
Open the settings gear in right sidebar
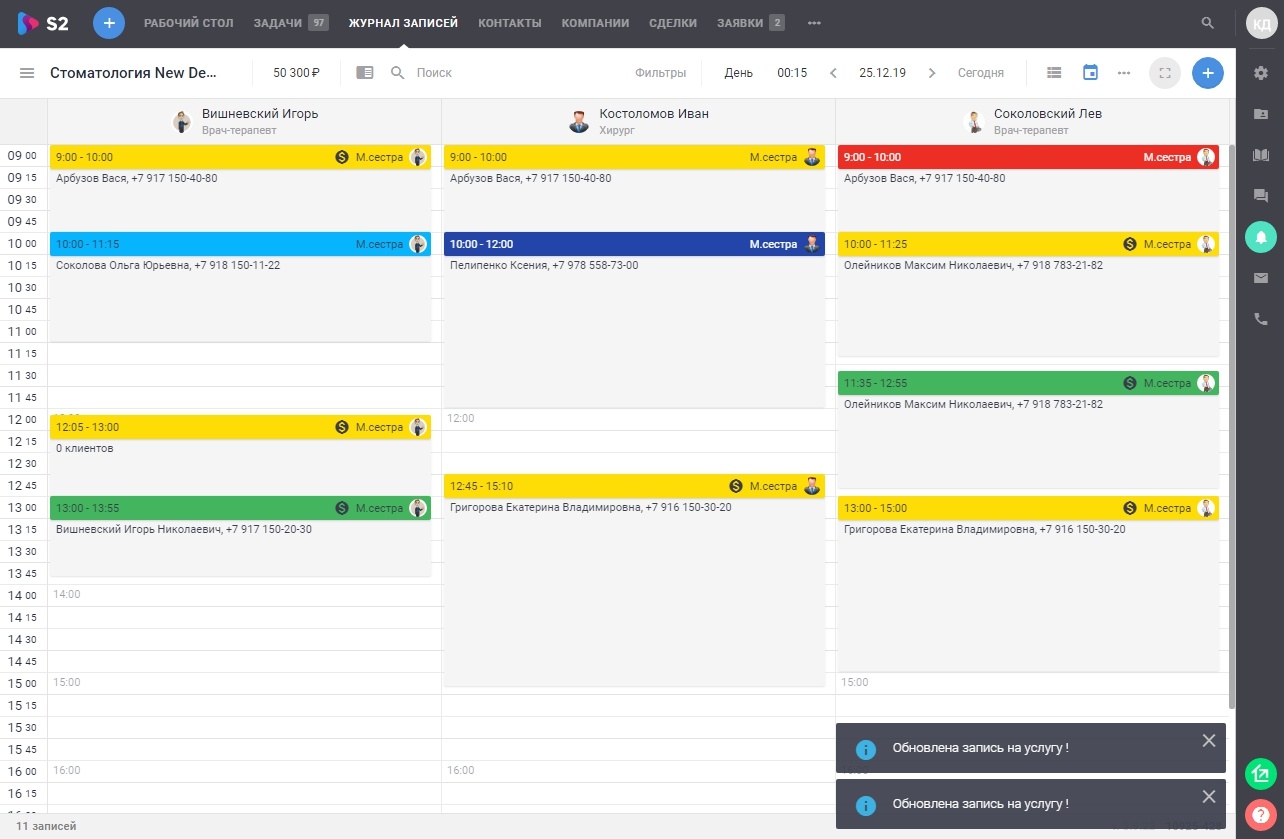(1260, 73)
